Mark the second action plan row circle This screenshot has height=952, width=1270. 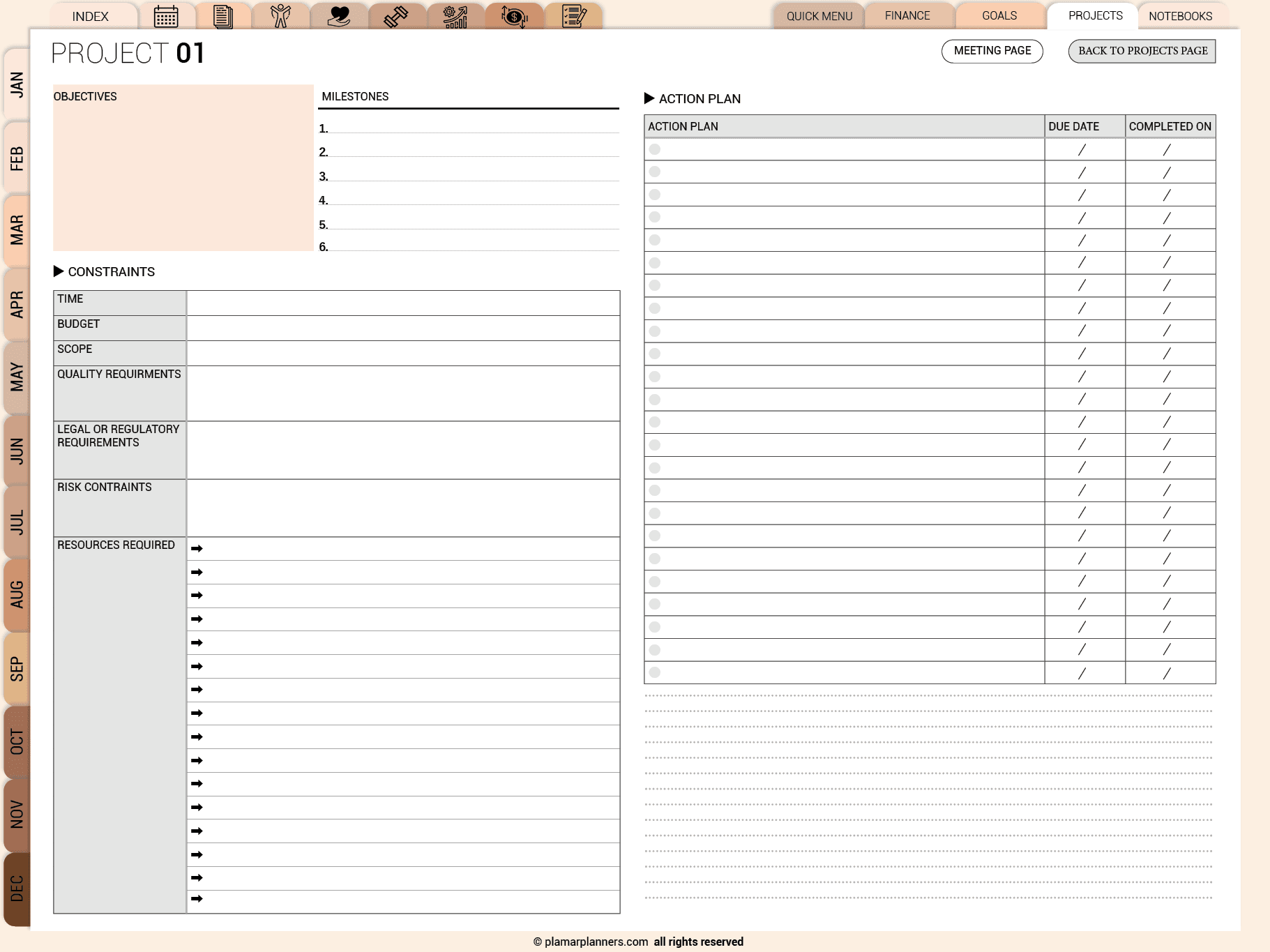click(654, 172)
